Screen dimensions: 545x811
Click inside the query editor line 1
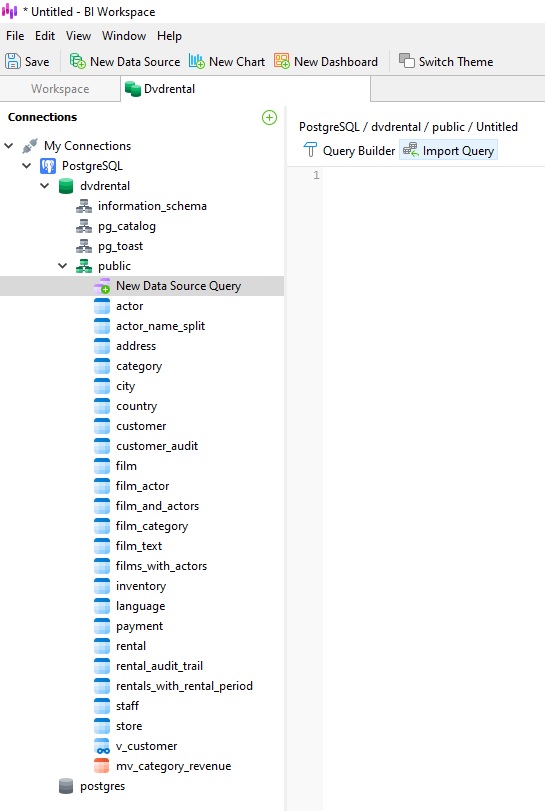433,176
